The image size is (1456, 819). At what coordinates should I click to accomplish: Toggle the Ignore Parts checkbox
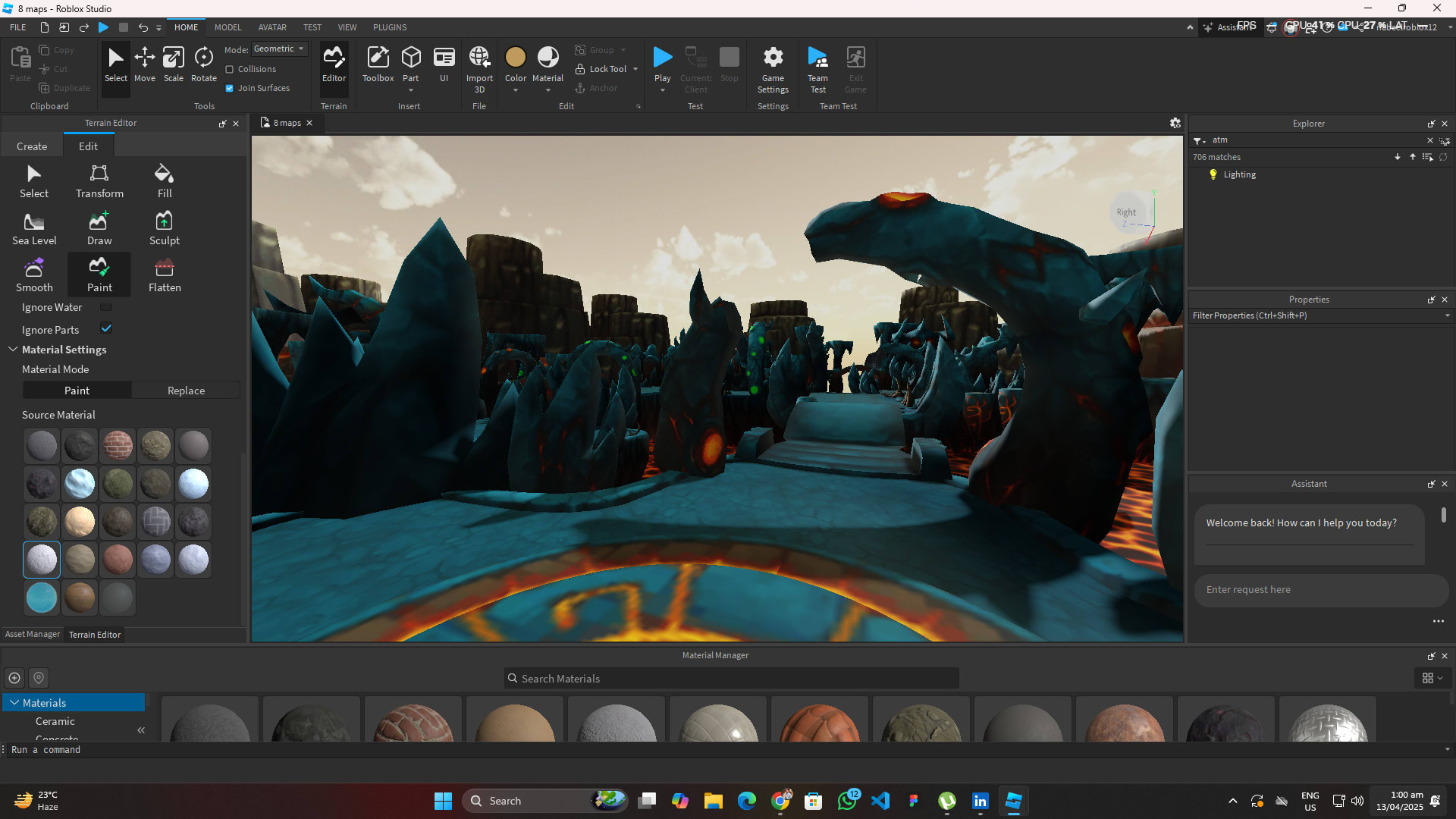(106, 329)
